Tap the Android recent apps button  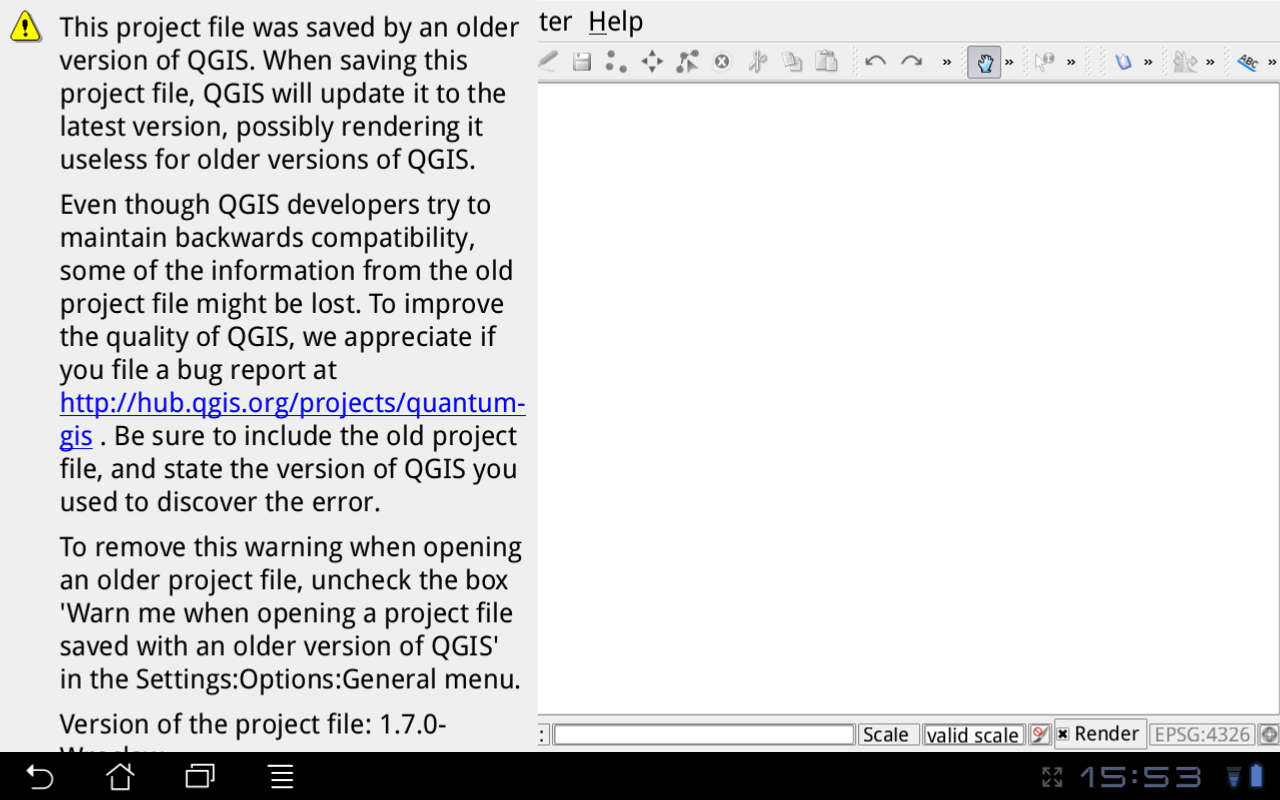[x=200, y=776]
